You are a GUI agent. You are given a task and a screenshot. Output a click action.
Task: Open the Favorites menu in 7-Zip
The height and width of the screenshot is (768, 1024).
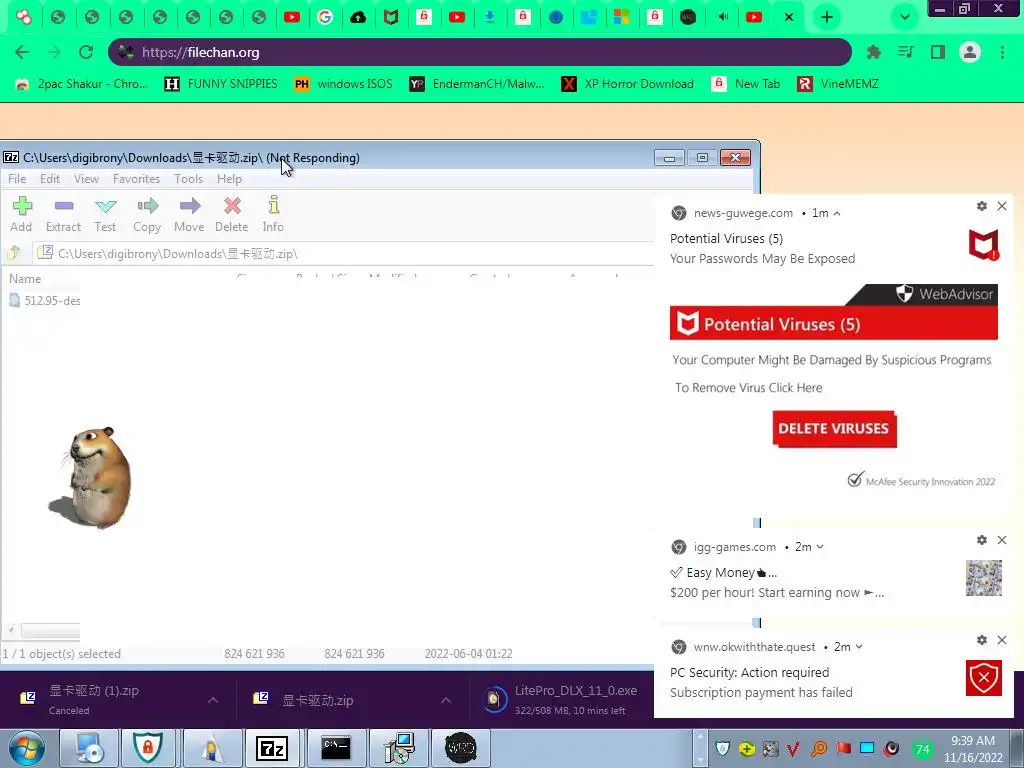[136, 179]
